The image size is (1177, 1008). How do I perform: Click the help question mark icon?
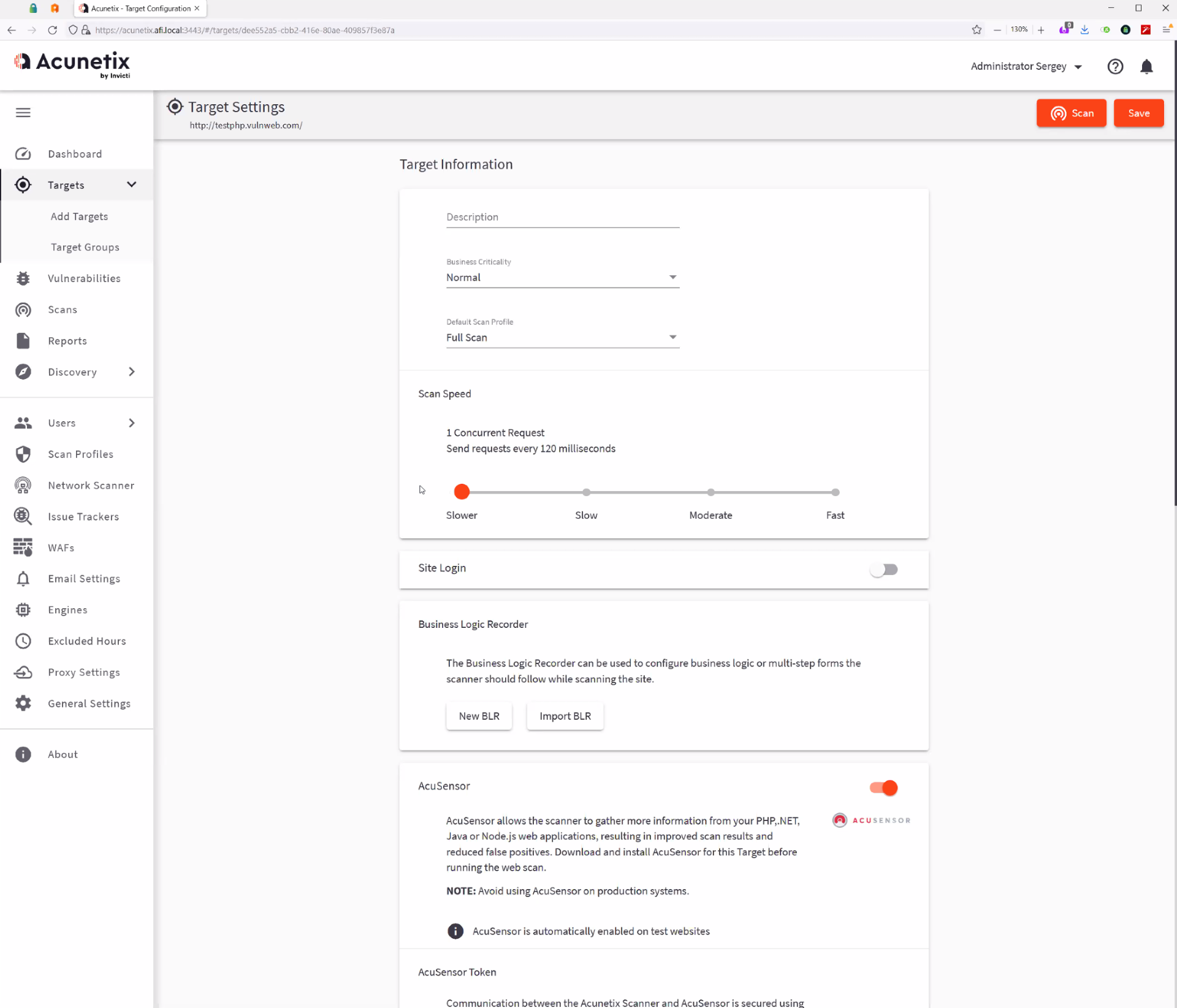(1115, 66)
